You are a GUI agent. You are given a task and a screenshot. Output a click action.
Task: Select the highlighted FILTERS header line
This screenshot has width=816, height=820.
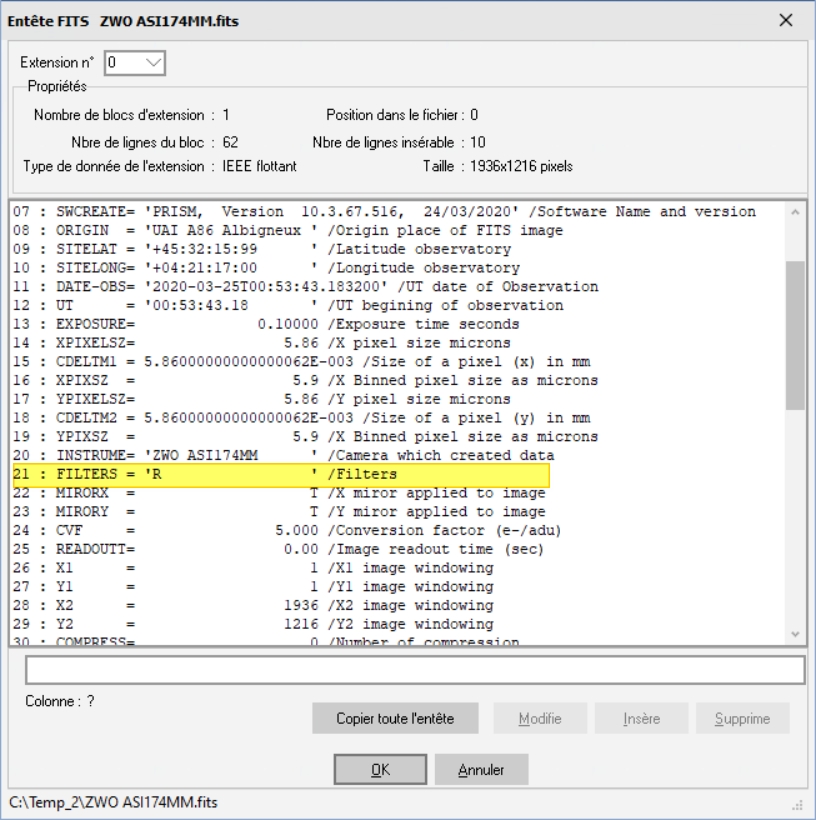coord(280,475)
